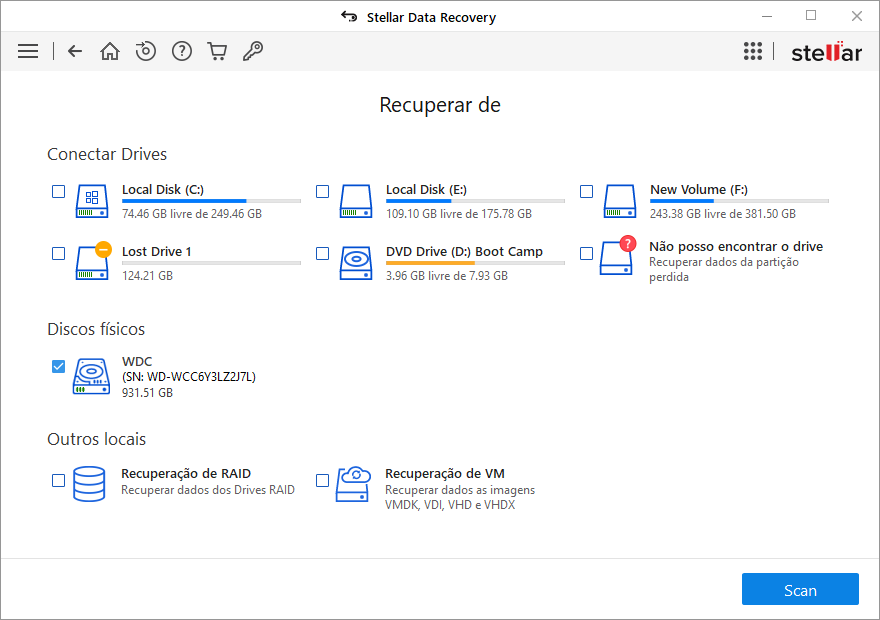Open the help question mark icon
Image resolution: width=880 pixels, height=620 pixels.
[182, 51]
